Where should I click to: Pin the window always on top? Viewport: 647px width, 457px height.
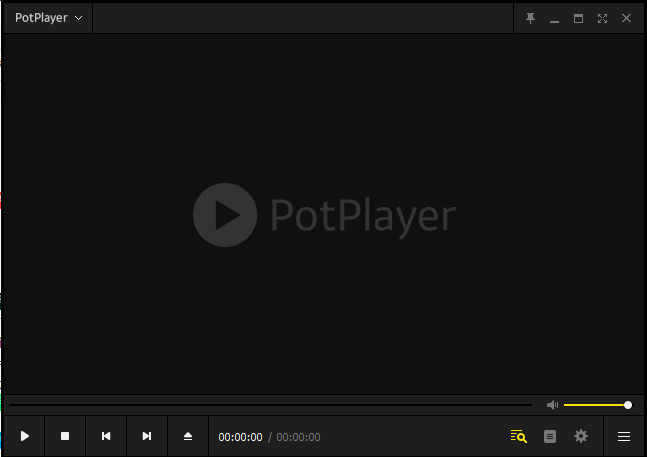[530, 18]
